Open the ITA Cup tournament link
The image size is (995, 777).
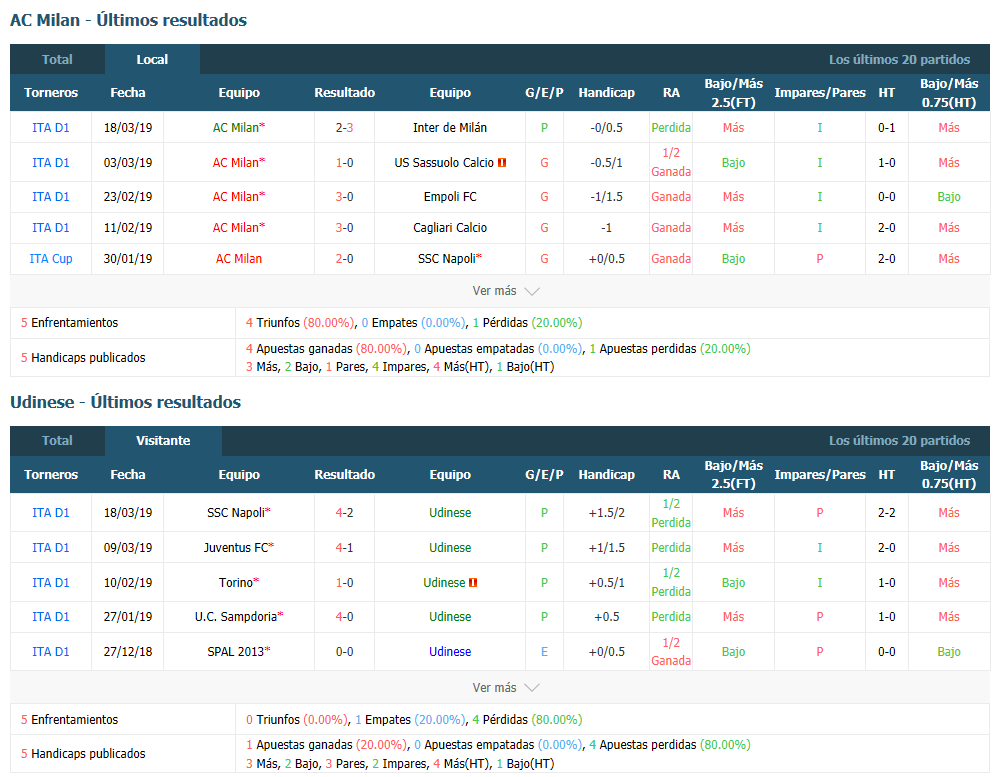tap(51, 259)
